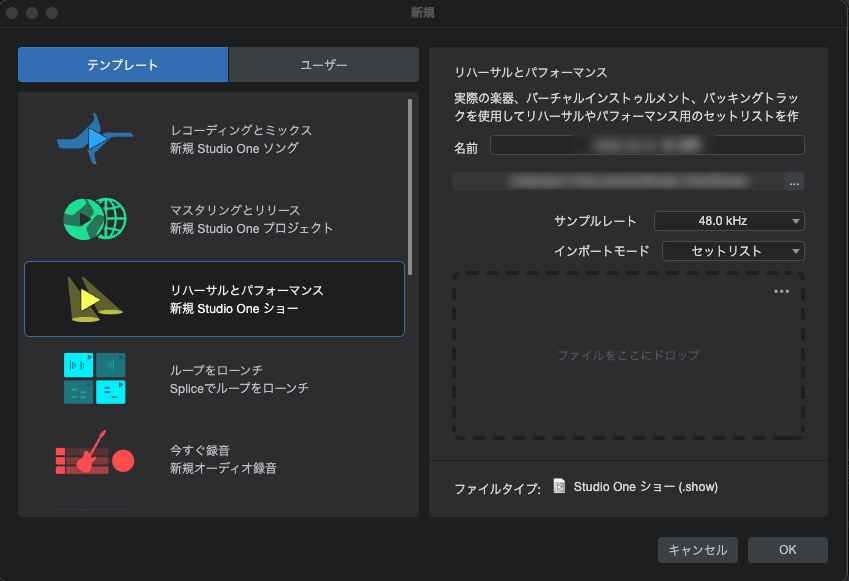
Task: Open the サンプルレート 48.0 kHz dropdown
Action: coord(729,221)
